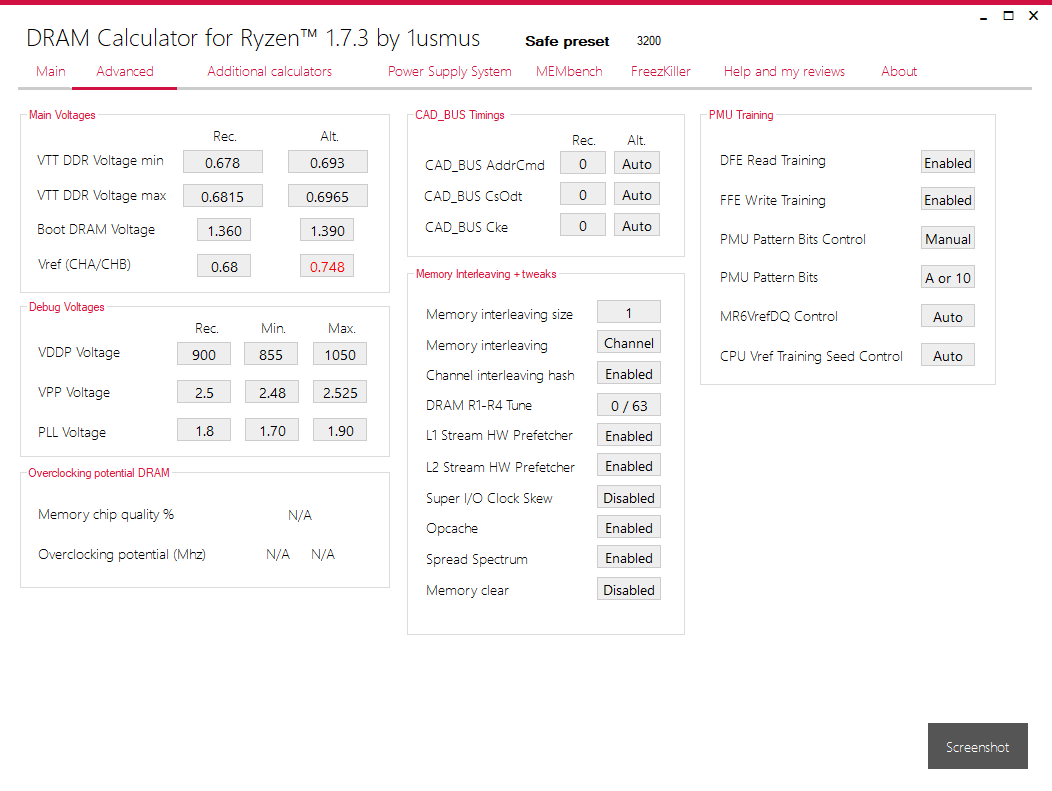
Task: Open Help and my reviews tab
Action: point(784,71)
